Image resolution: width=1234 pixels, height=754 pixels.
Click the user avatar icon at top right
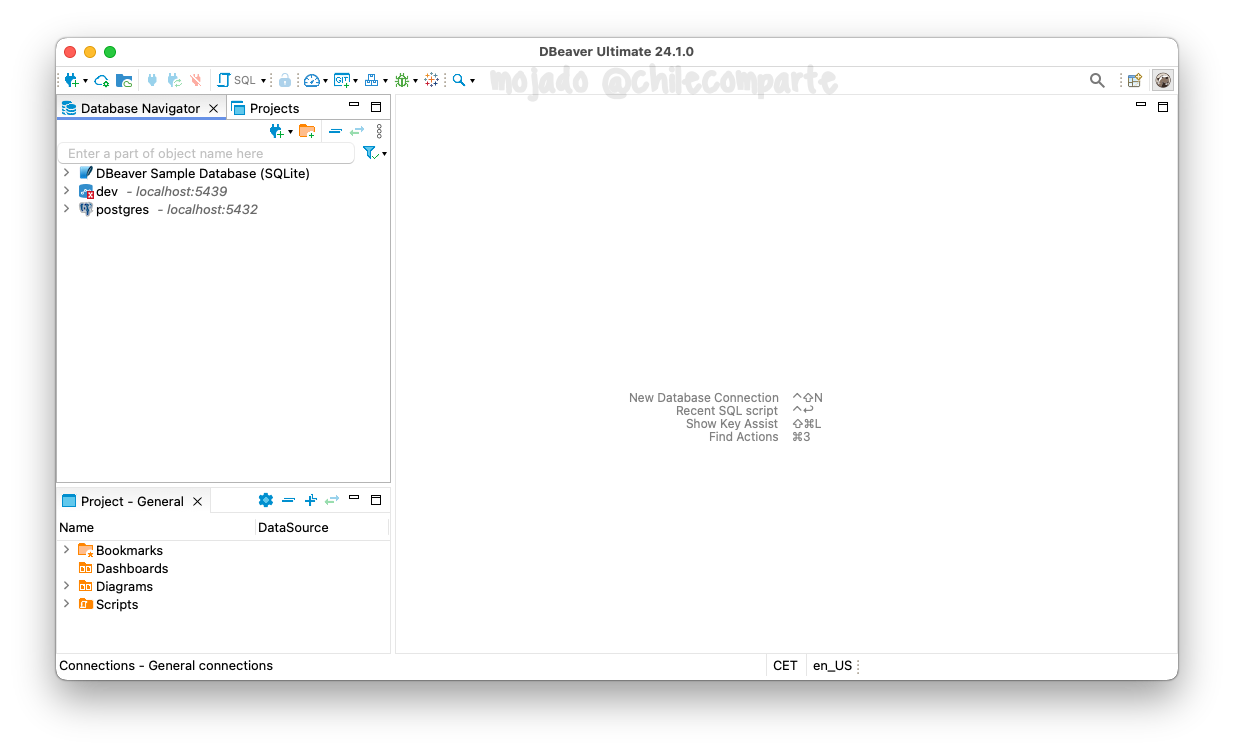pyautogui.click(x=1162, y=80)
